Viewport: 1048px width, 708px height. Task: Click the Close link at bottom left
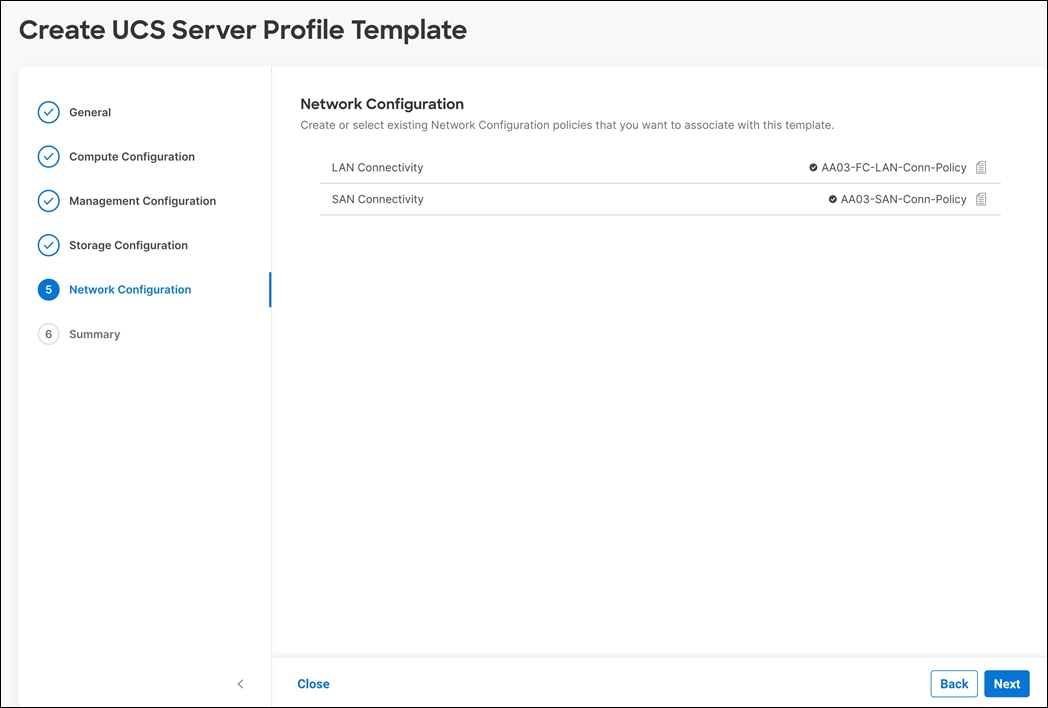[x=313, y=683]
